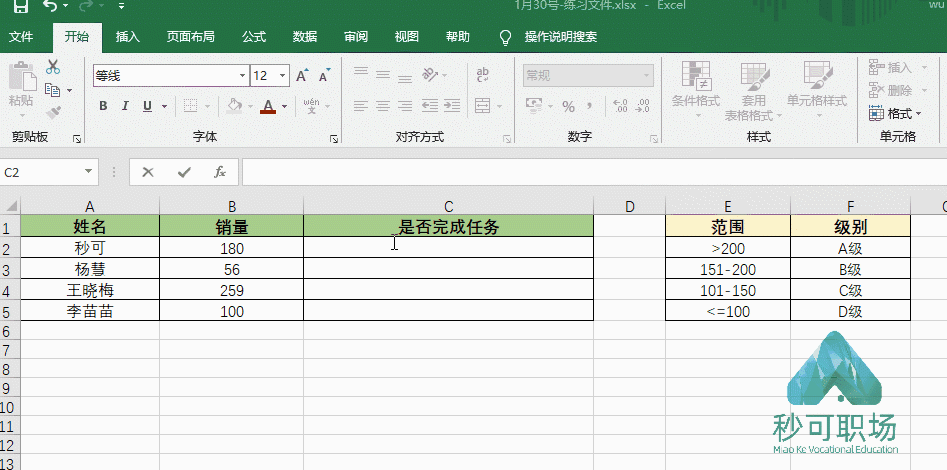Click the accounting number format icon
Image resolution: width=947 pixels, height=470 pixels.
[x=533, y=106]
